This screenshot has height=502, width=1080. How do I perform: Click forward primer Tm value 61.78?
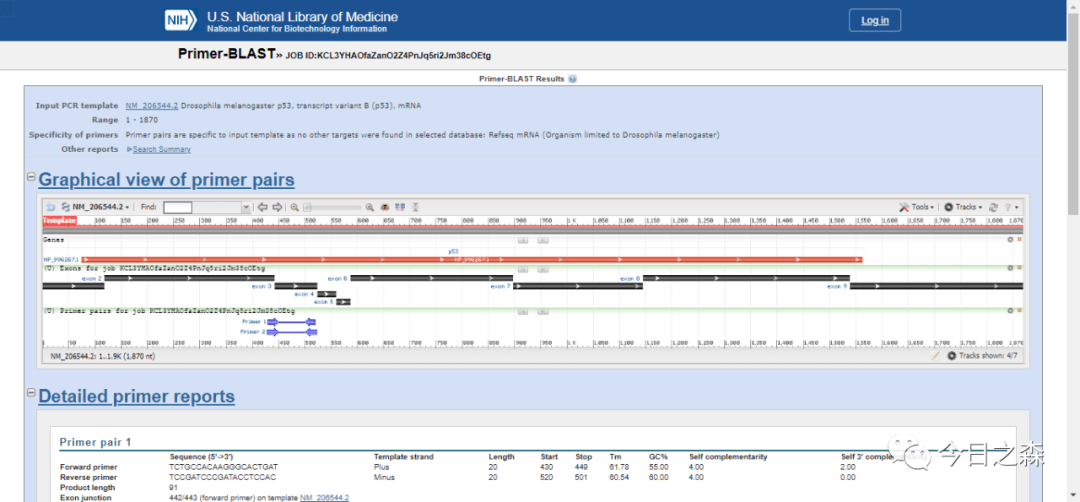pyautogui.click(x=619, y=467)
